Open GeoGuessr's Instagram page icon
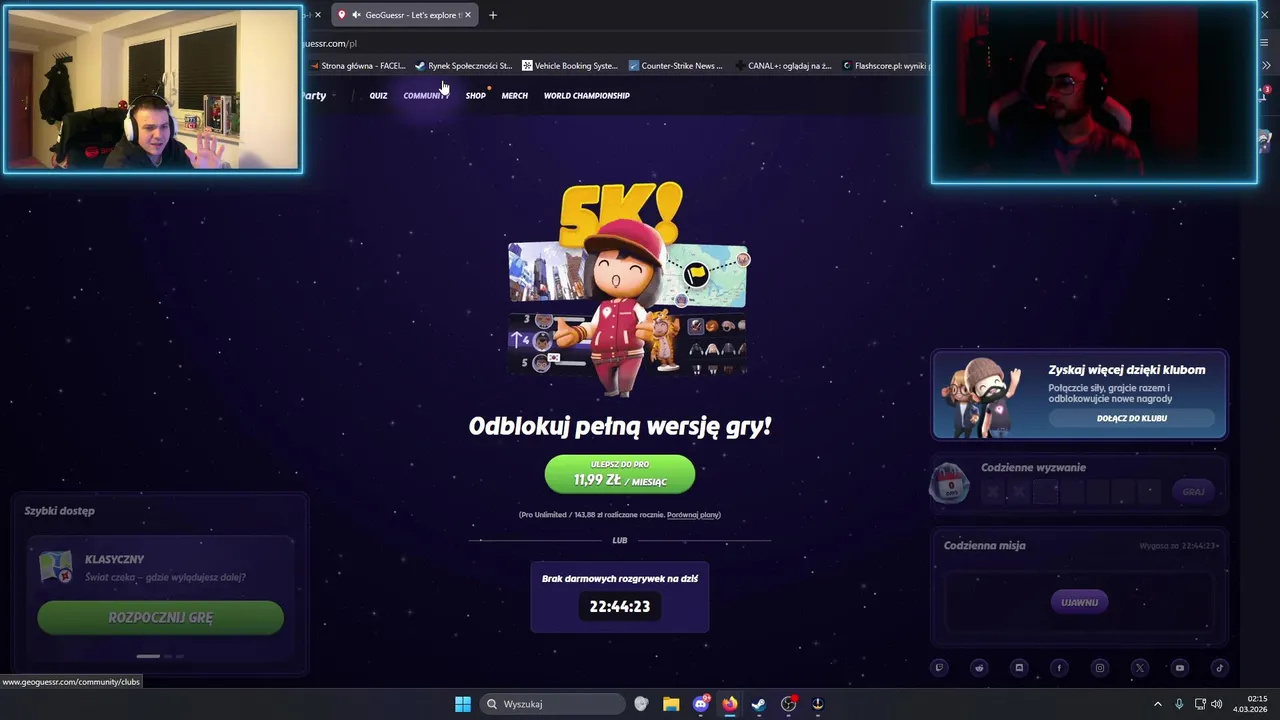This screenshot has width=1280, height=720. point(1100,668)
